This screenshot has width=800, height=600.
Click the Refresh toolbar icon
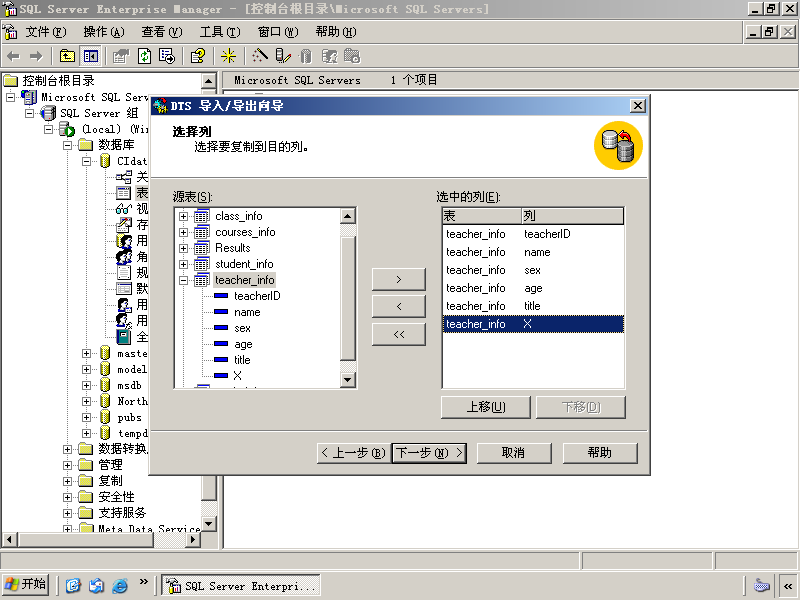point(145,56)
